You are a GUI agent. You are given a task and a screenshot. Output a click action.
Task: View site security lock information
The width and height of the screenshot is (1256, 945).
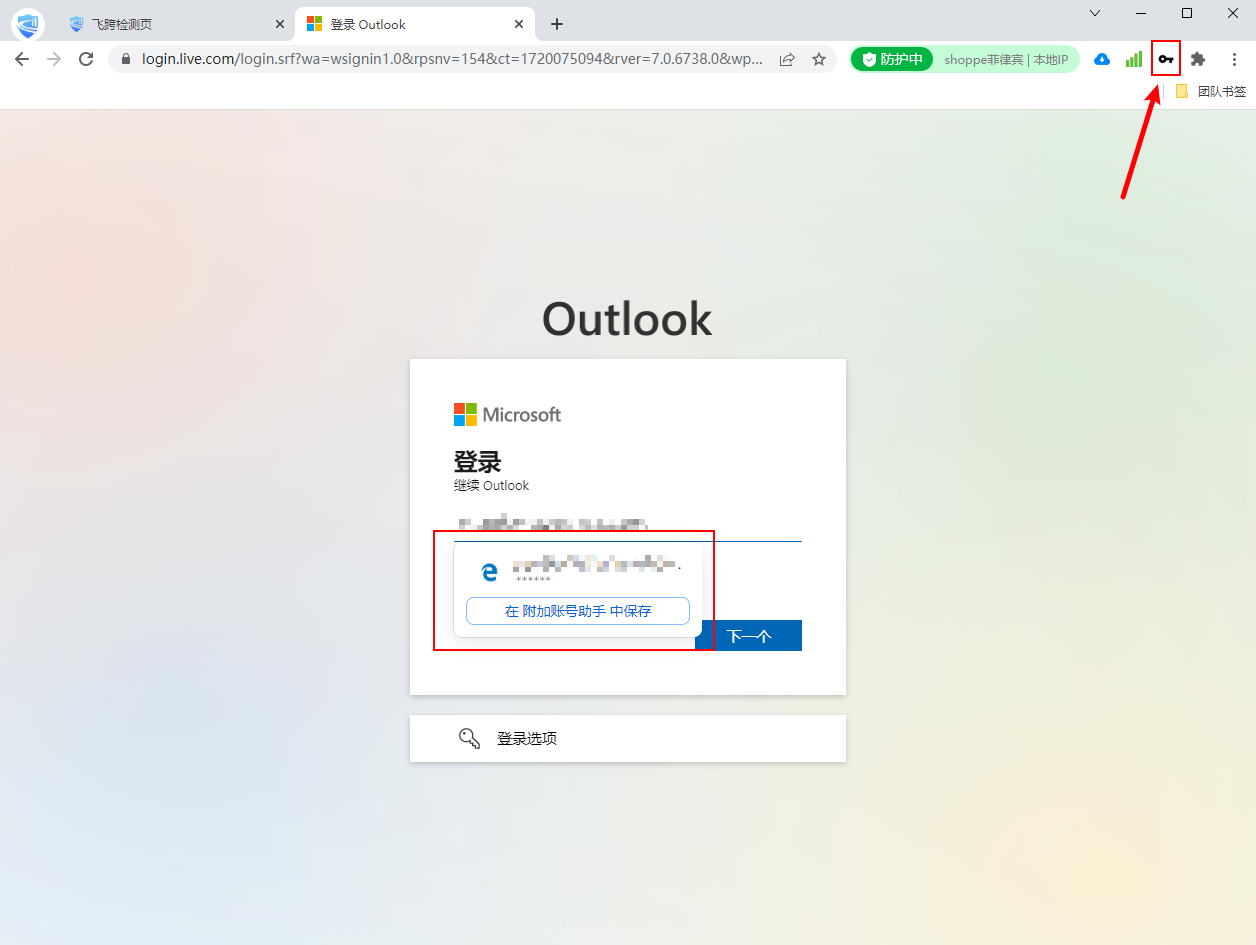125,59
